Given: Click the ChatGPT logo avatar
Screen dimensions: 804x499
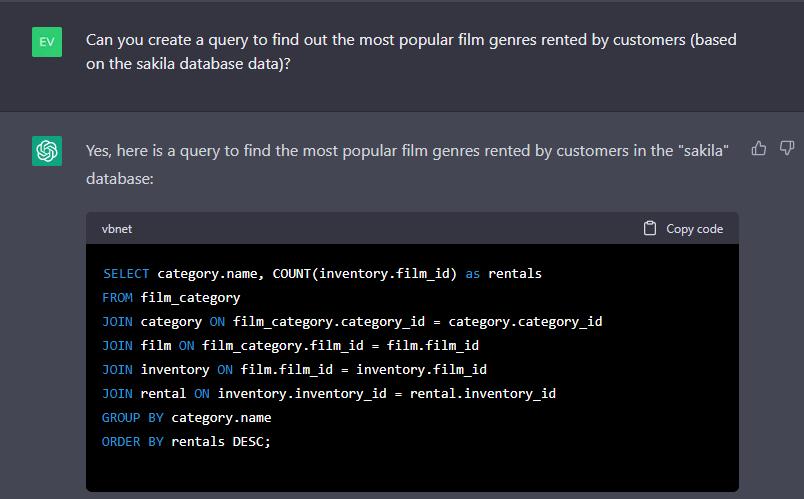Looking at the screenshot, I should tap(47, 151).
